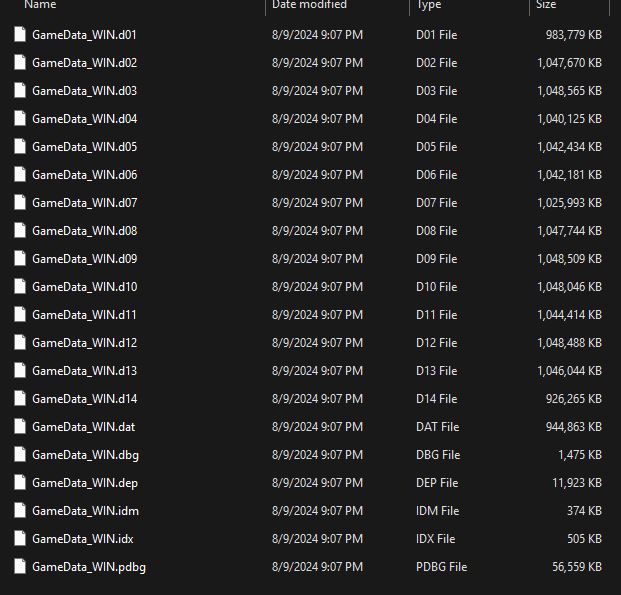The image size is (621, 595).
Task: Click the date of GameData_WIN.d06
Action: coord(317,175)
